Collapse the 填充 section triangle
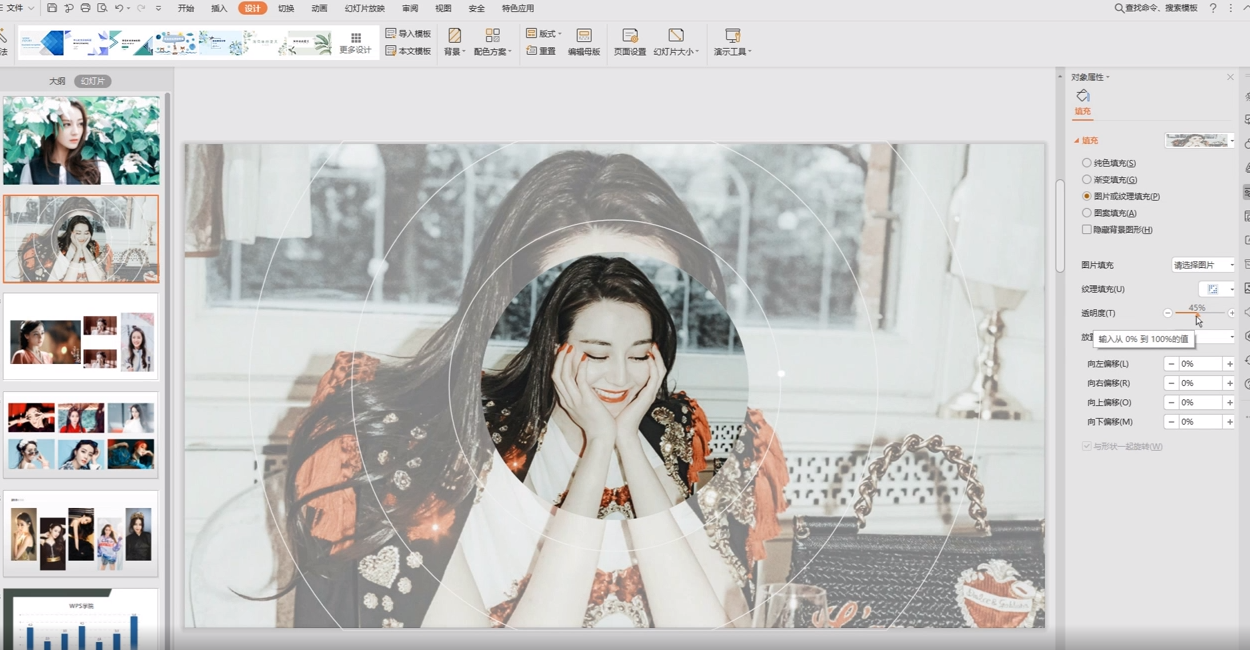 (x=1077, y=141)
